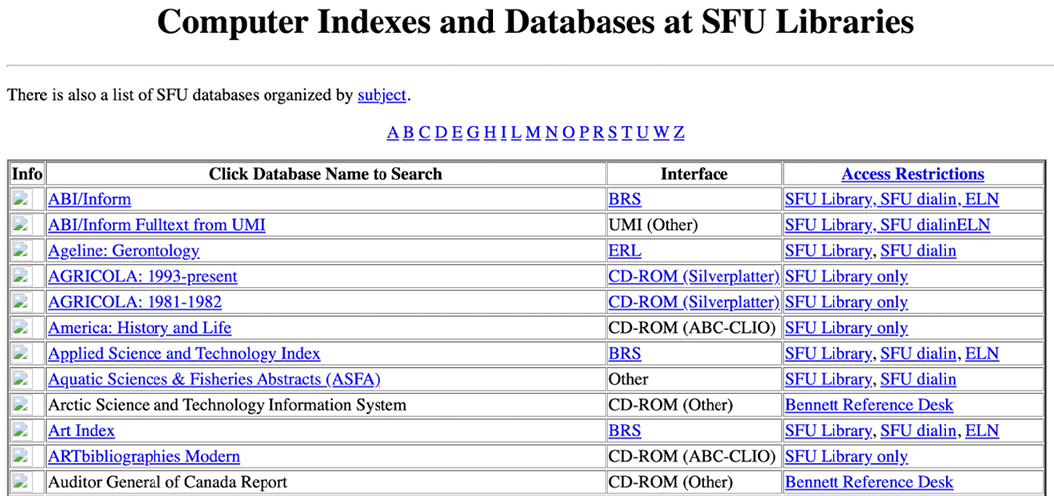
Task: Jump to letter N in the alphabet index
Action: 552,132
